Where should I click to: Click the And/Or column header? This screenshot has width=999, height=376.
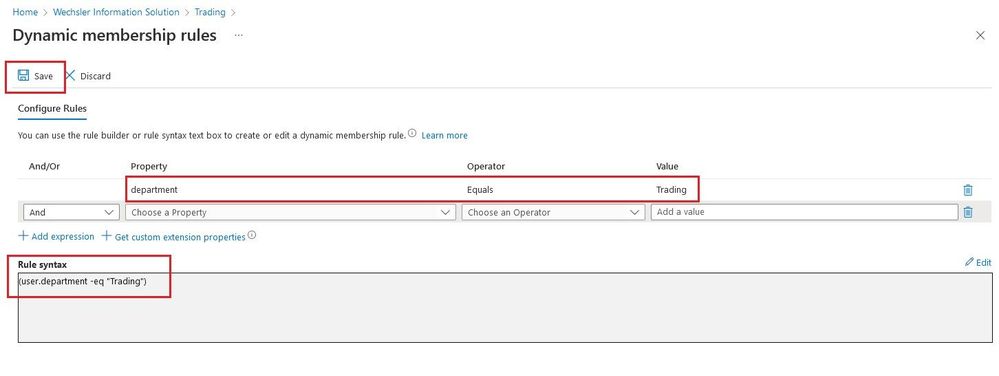(x=44, y=166)
